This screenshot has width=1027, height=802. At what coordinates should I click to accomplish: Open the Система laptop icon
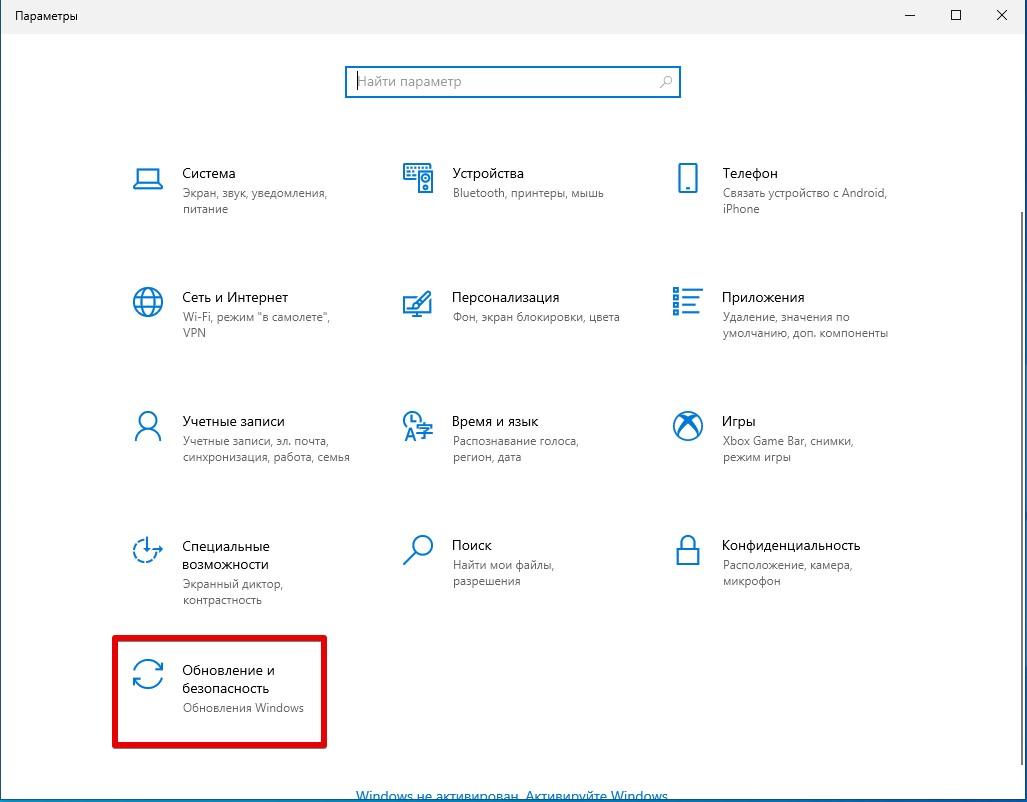point(147,179)
